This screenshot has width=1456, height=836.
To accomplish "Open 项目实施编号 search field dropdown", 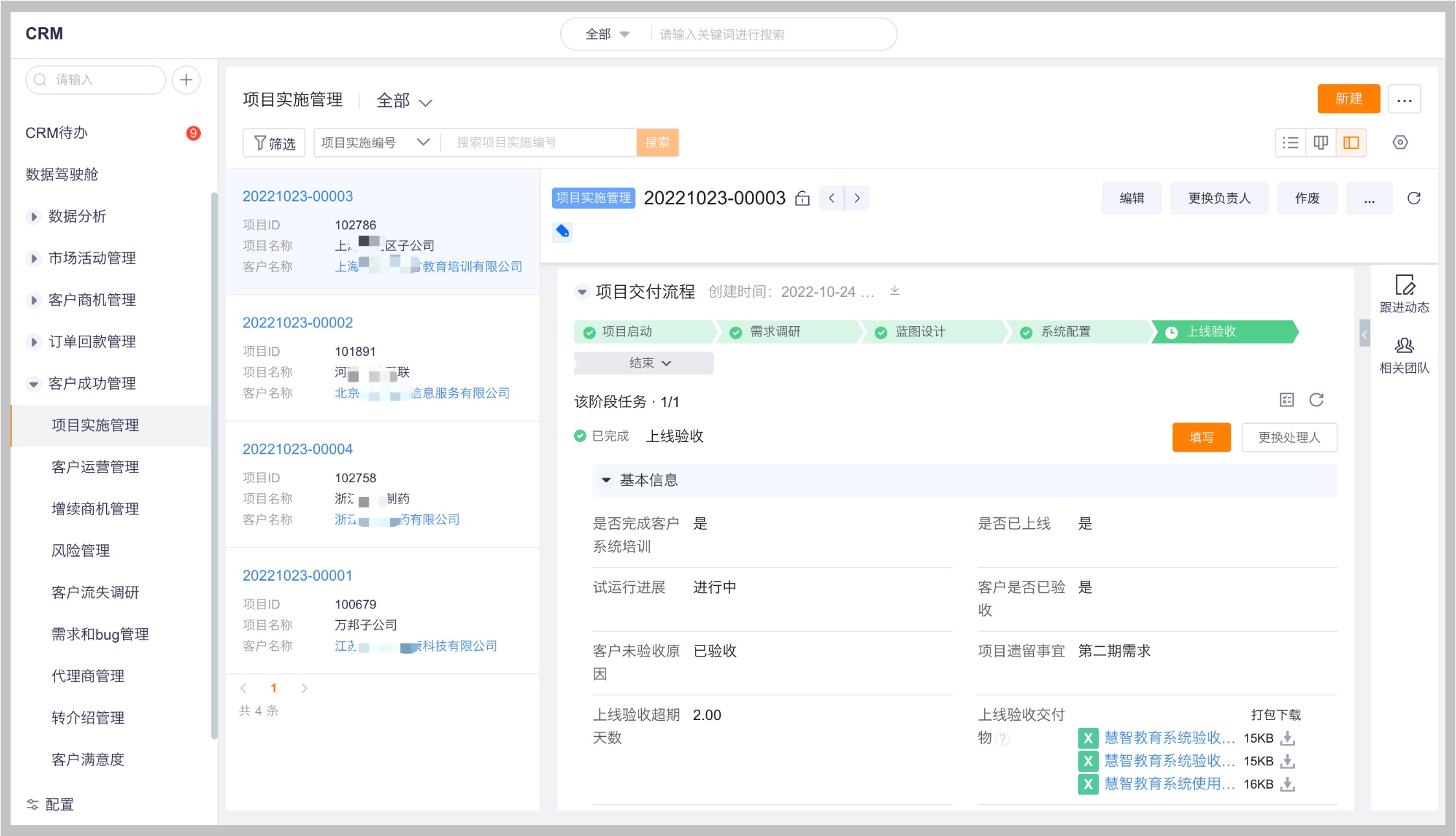I will 376,143.
